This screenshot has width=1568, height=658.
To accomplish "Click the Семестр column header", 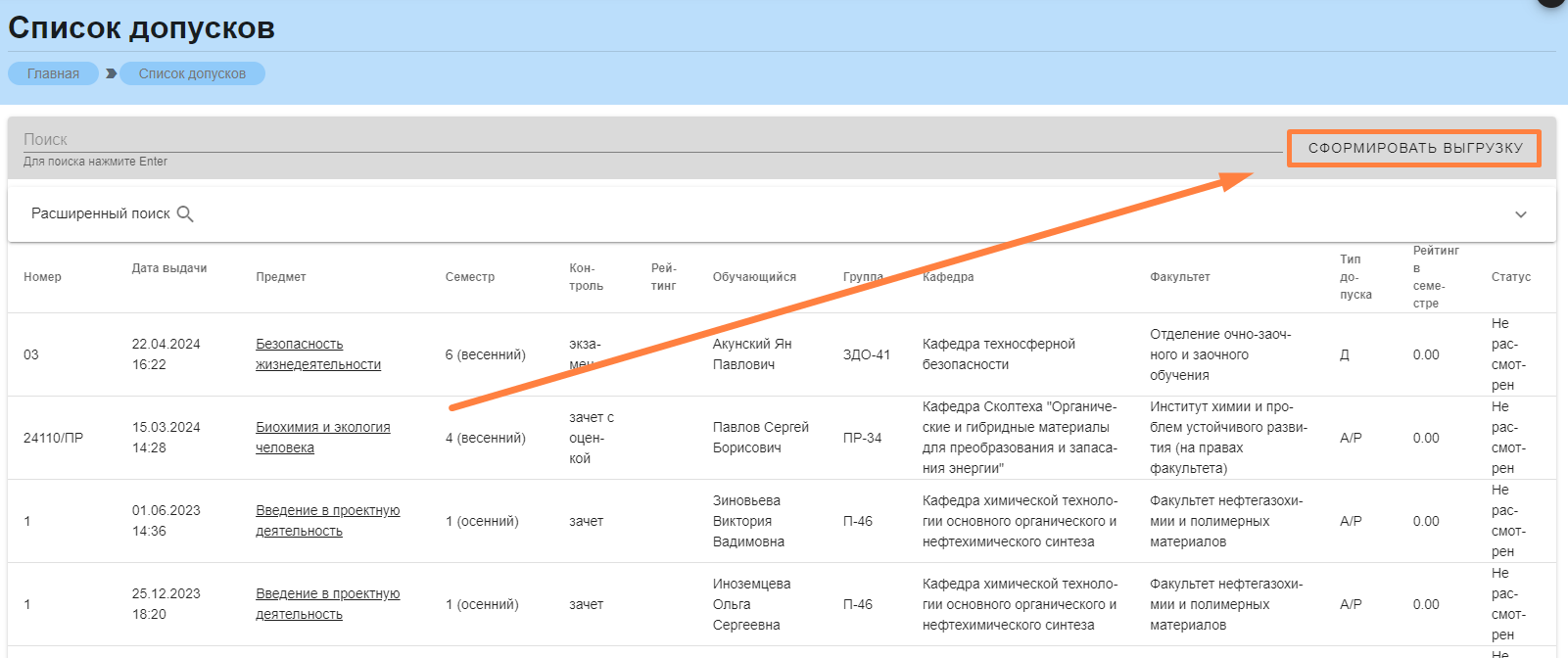I will 470,277.
